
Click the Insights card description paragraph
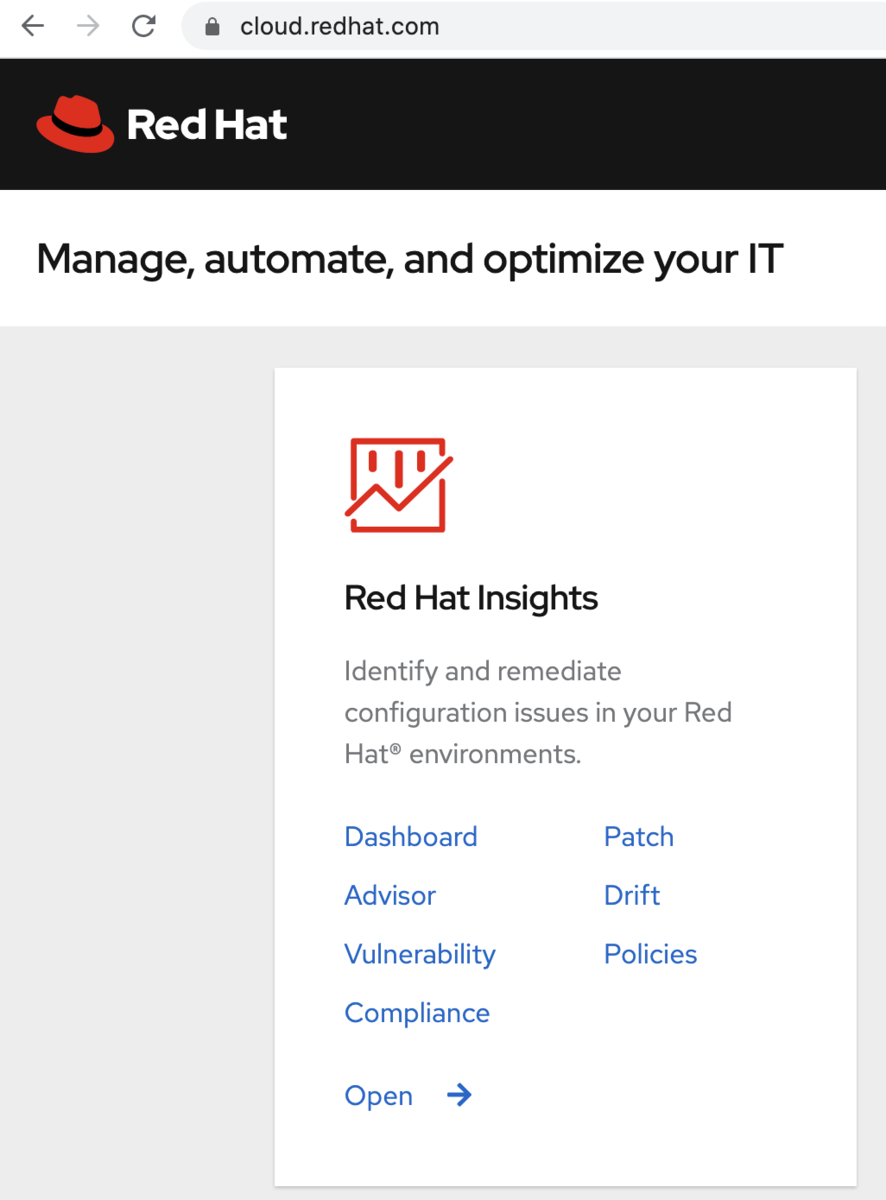[538, 712]
